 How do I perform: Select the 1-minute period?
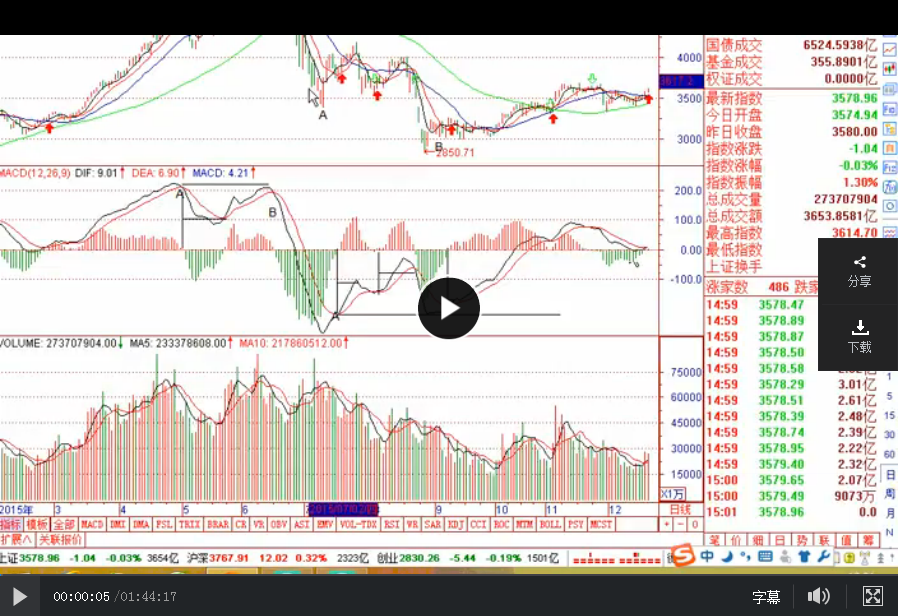point(889,376)
